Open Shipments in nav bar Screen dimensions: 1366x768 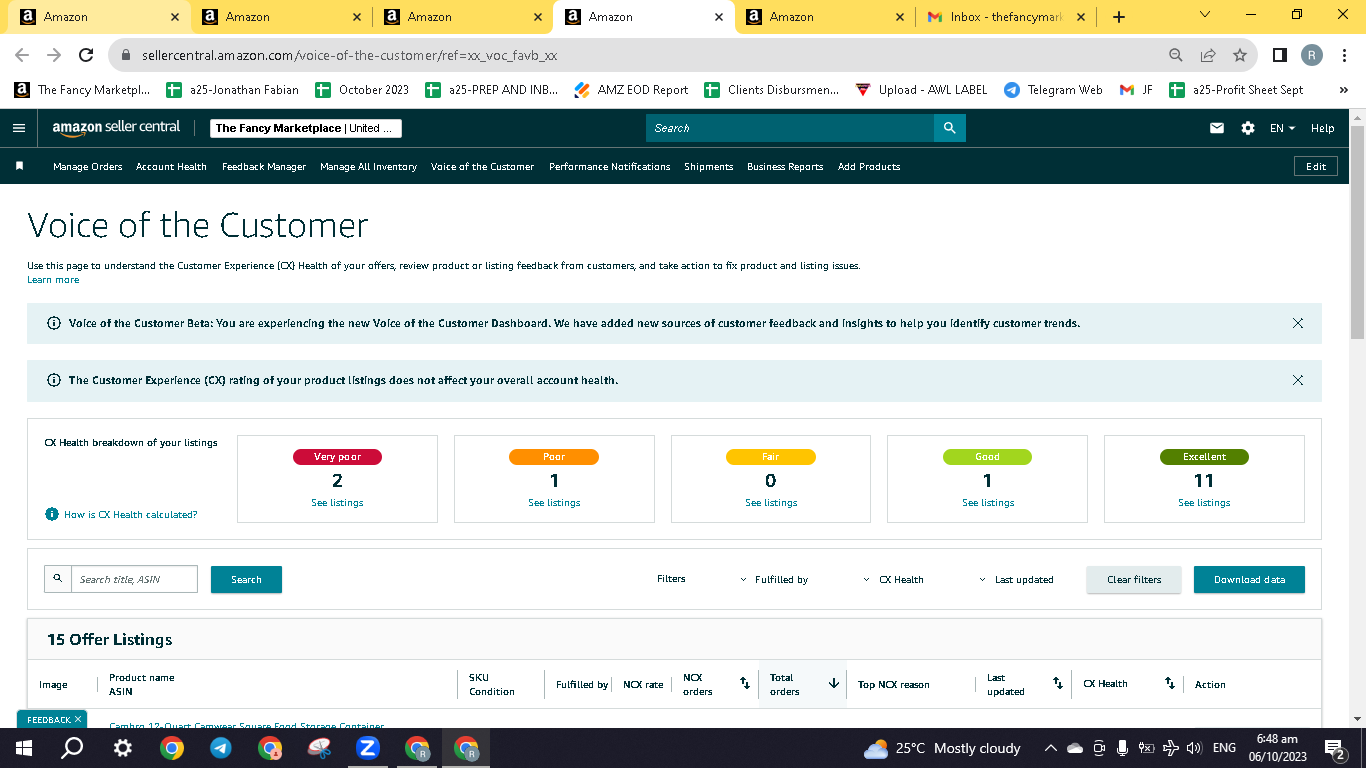point(709,167)
